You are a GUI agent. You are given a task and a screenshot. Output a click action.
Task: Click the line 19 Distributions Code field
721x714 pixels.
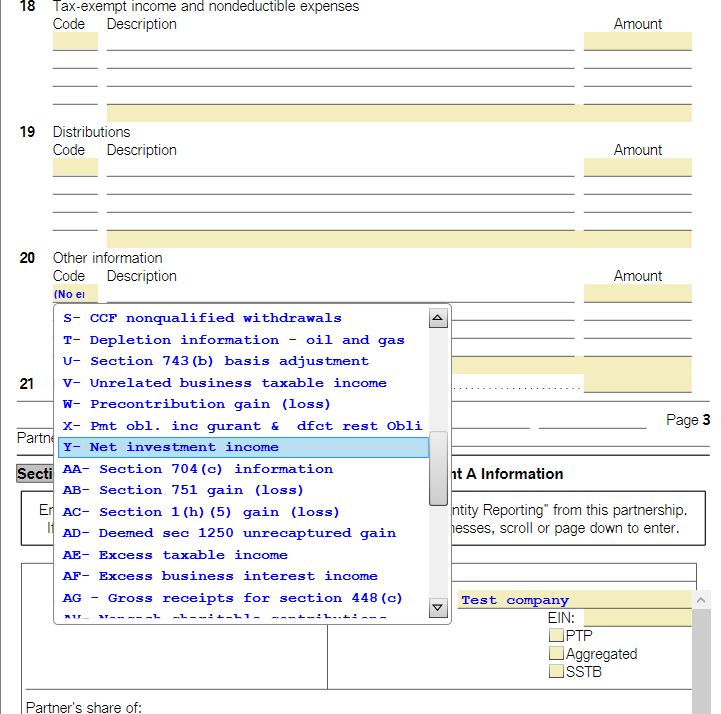point(75,167)
